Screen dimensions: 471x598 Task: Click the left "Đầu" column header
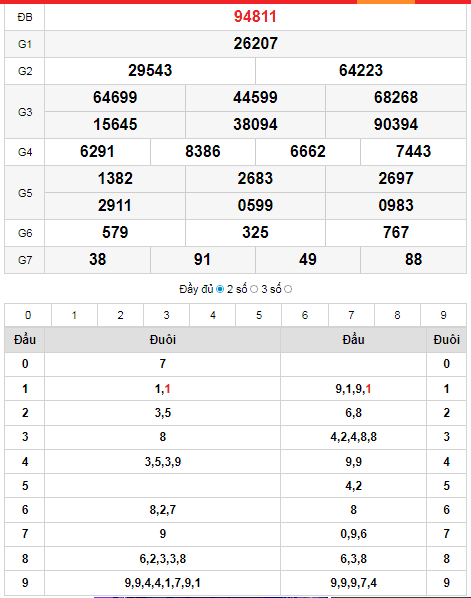point(25,339)
